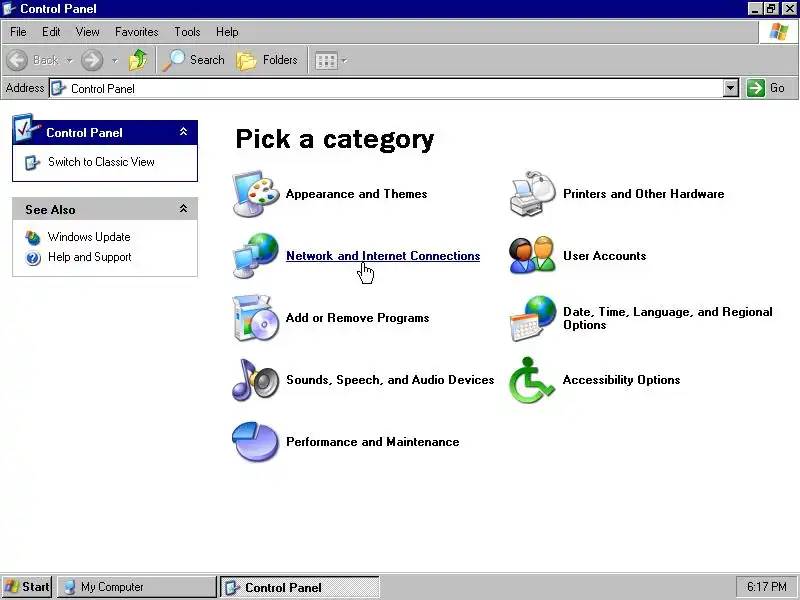Open the Accessibility Options wheelchair icon
This screenshot has height=600, width=800.
532,380
